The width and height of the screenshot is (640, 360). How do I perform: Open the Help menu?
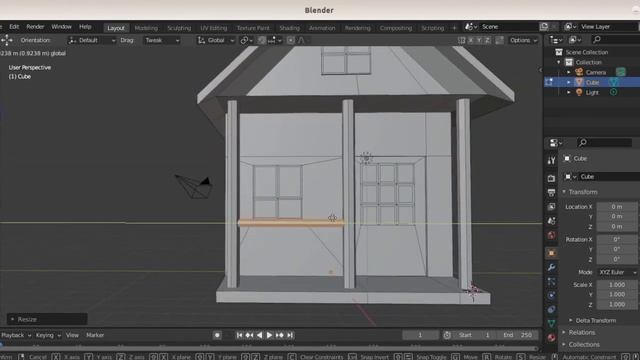(x=85, y=27)
